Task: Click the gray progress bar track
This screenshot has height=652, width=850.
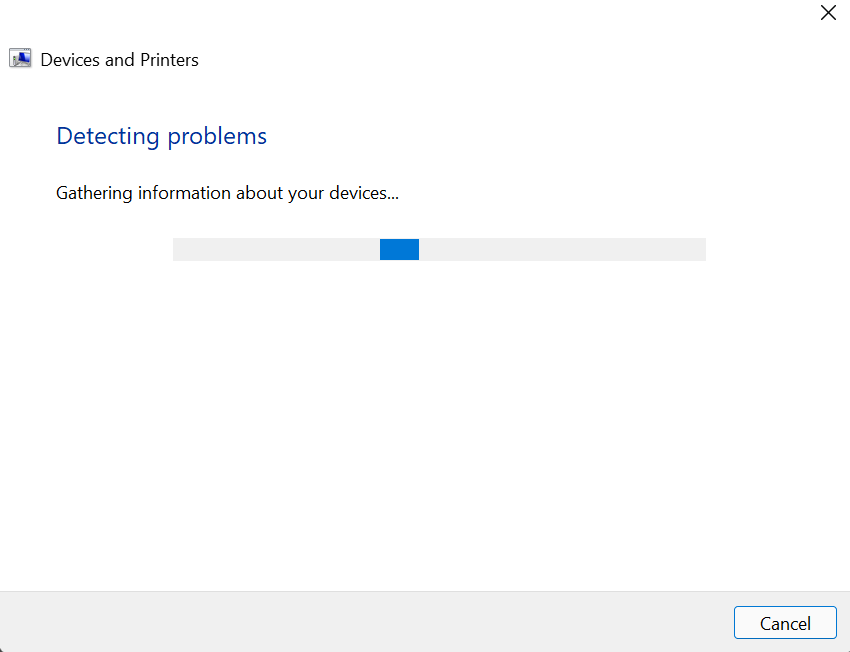Action: (x=560, y=249)
